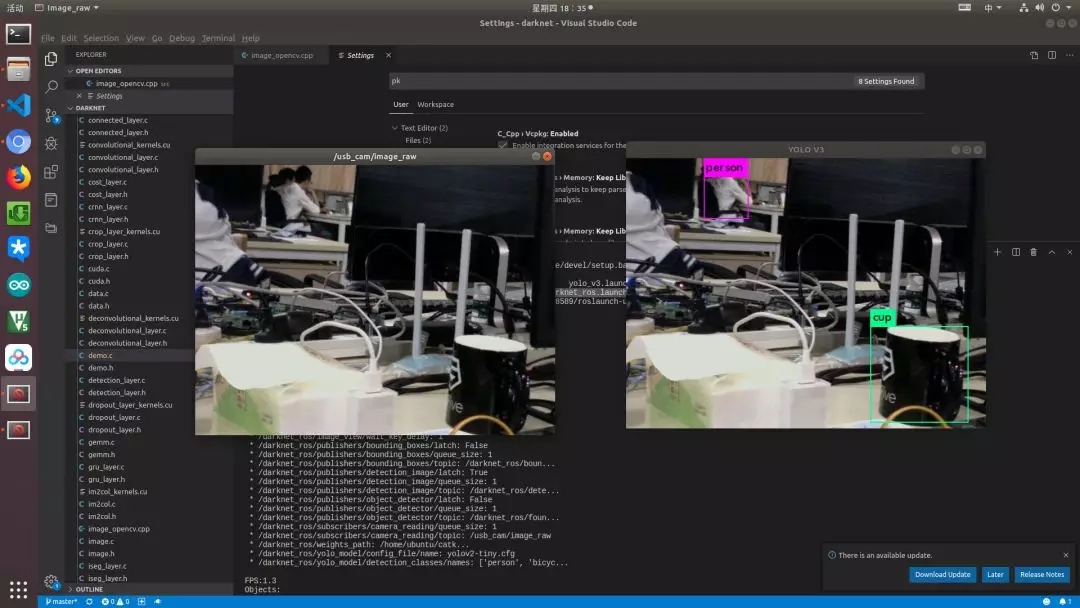Launch Firefox from the Ubuntu dock
Image resolution: width=1080 pixels, height=608 pixels.
tap(18, 177)
